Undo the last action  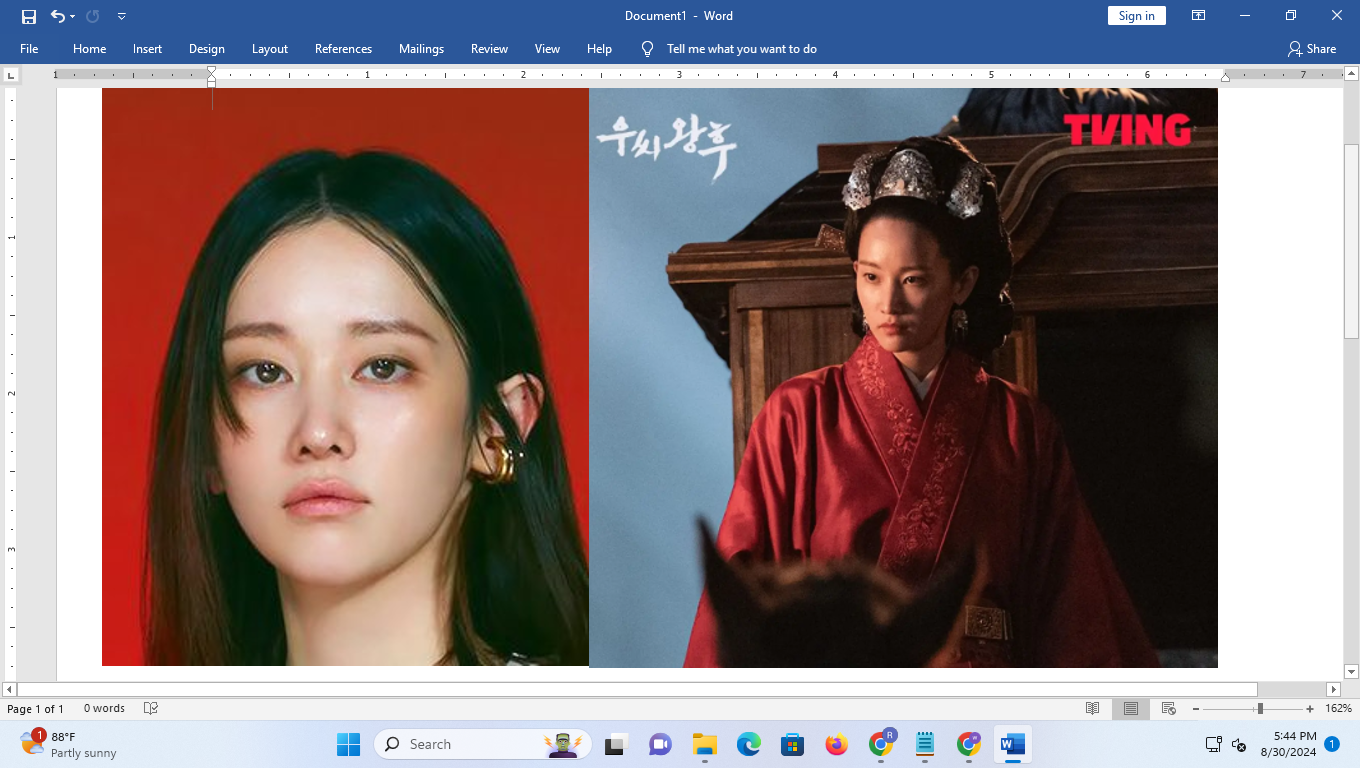(58, 16)
